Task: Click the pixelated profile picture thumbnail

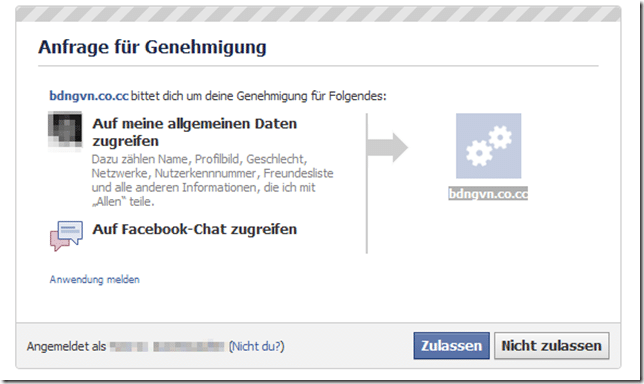Action: point(65,130)
